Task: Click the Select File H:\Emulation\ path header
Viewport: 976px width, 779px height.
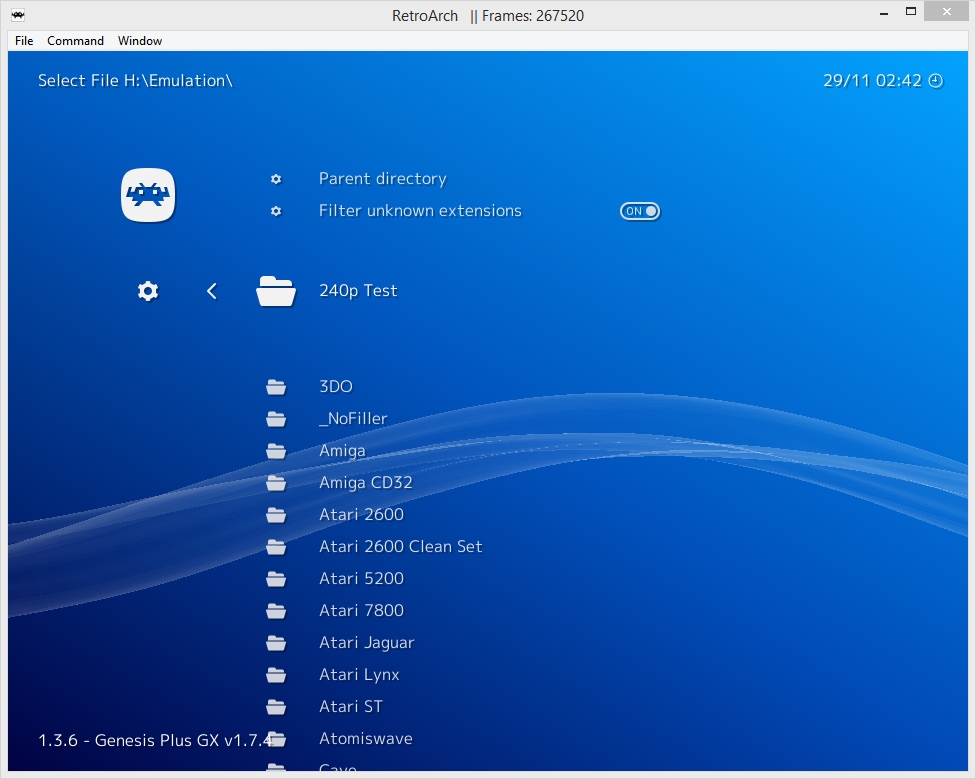Action: point(135,81)
